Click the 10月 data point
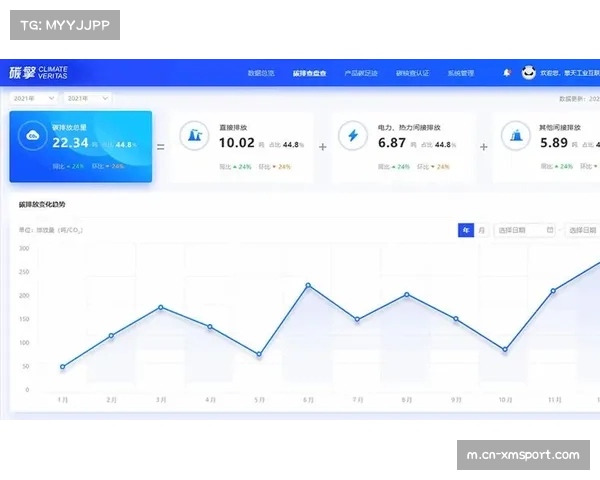600x480 pixels. (x=505, y=349)
